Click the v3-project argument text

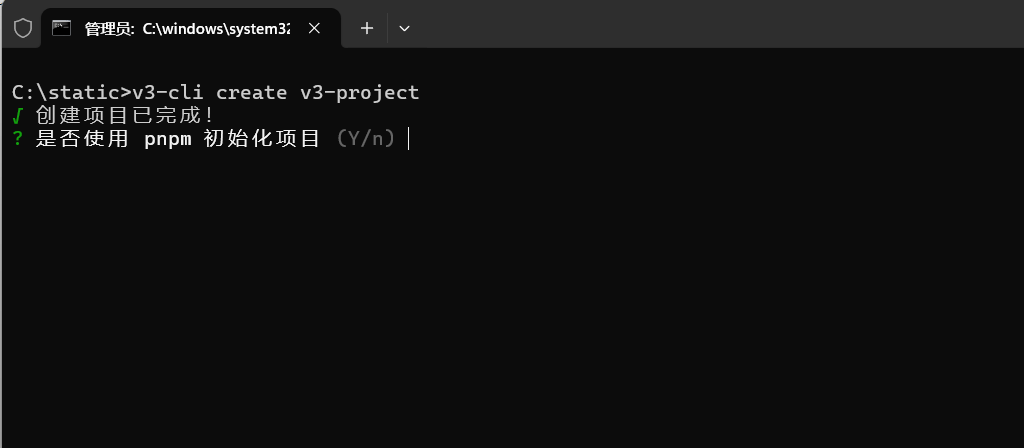click(360, 93)
